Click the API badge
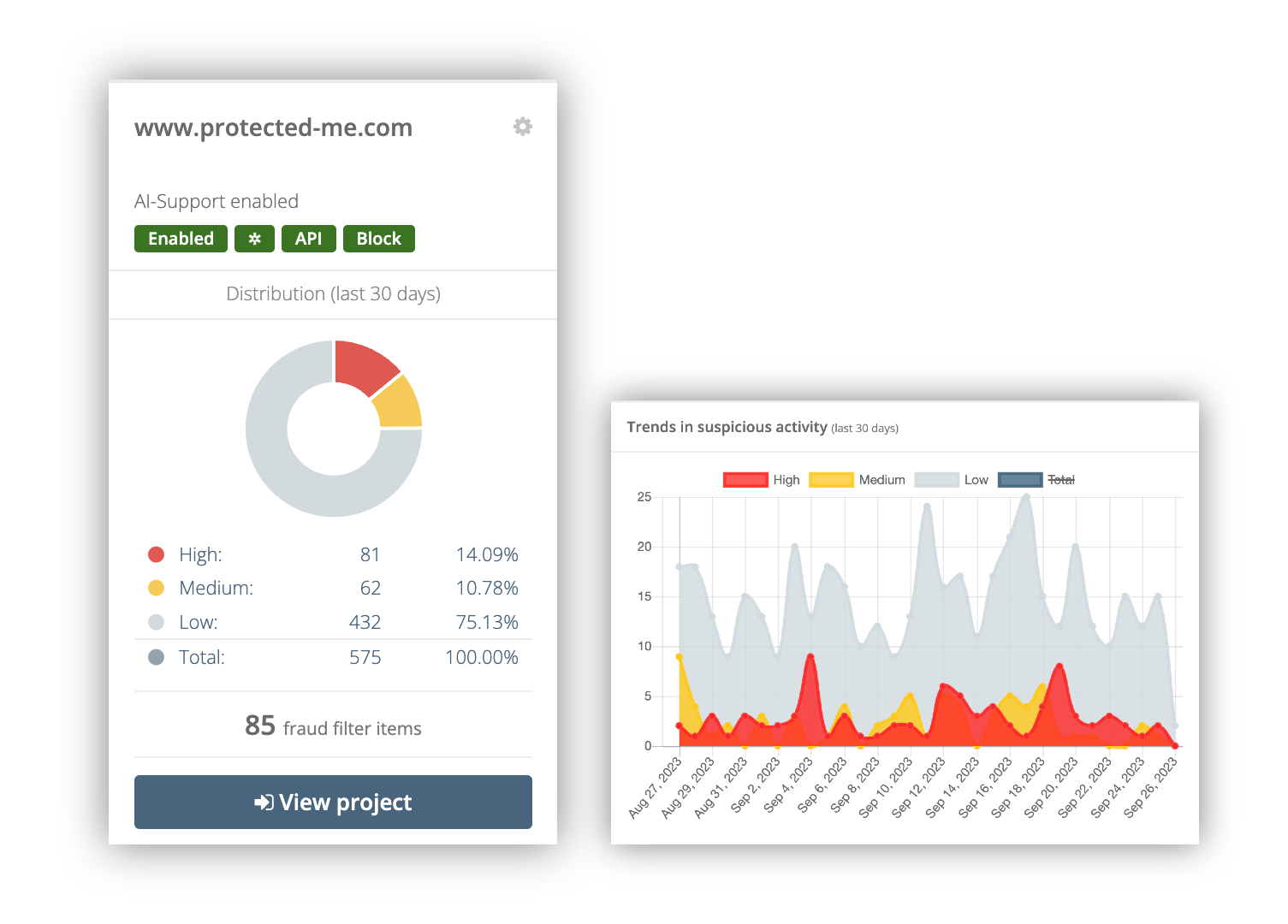The image size is (1288, 924). coord(308,239)
